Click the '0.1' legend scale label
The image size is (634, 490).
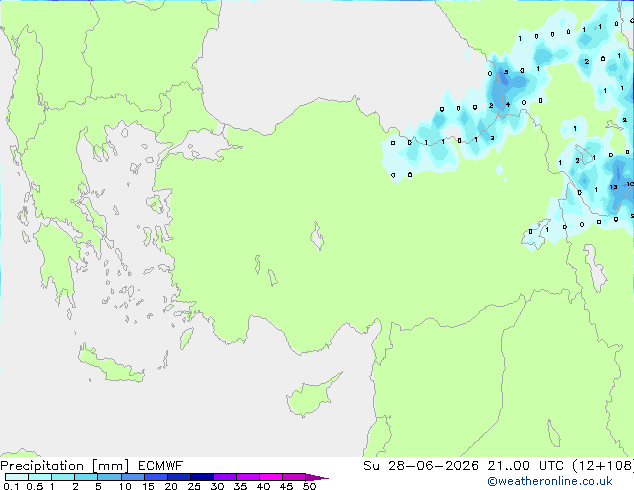coord(11,486)
